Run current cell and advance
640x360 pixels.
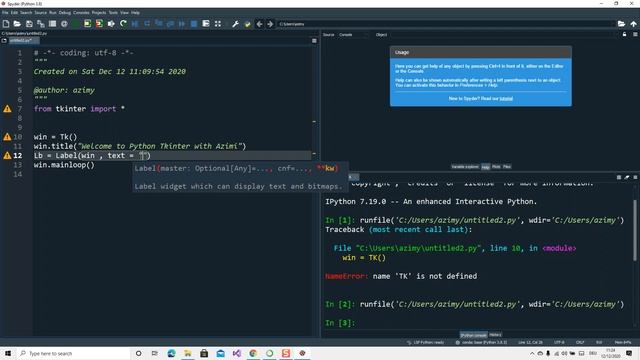pyautogui.click(x=99, y=24)
